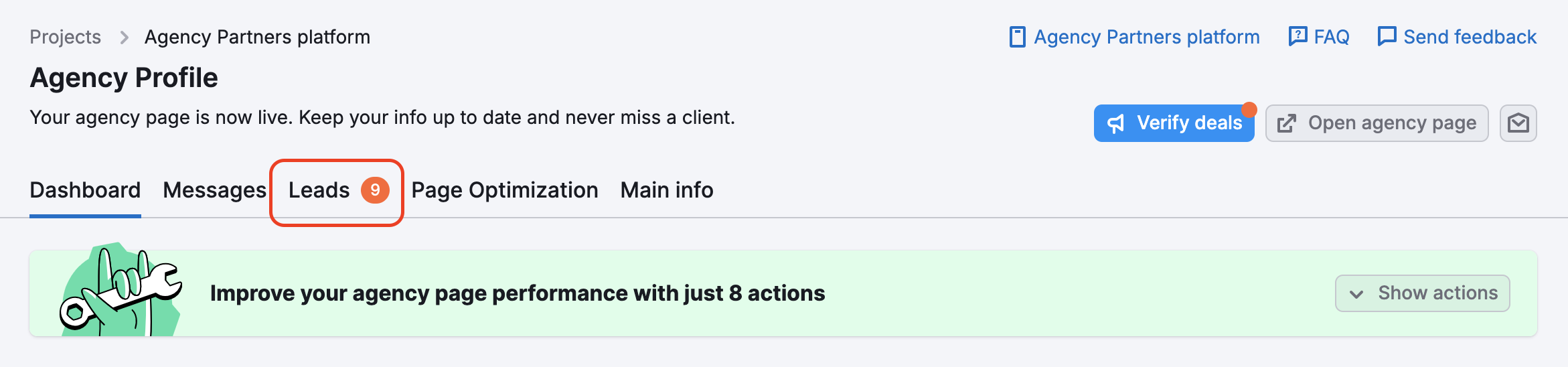Click the FAQ question bubble icon
The height and width of the screenshot is (367, 1568).
click(x=1298, y=36)
